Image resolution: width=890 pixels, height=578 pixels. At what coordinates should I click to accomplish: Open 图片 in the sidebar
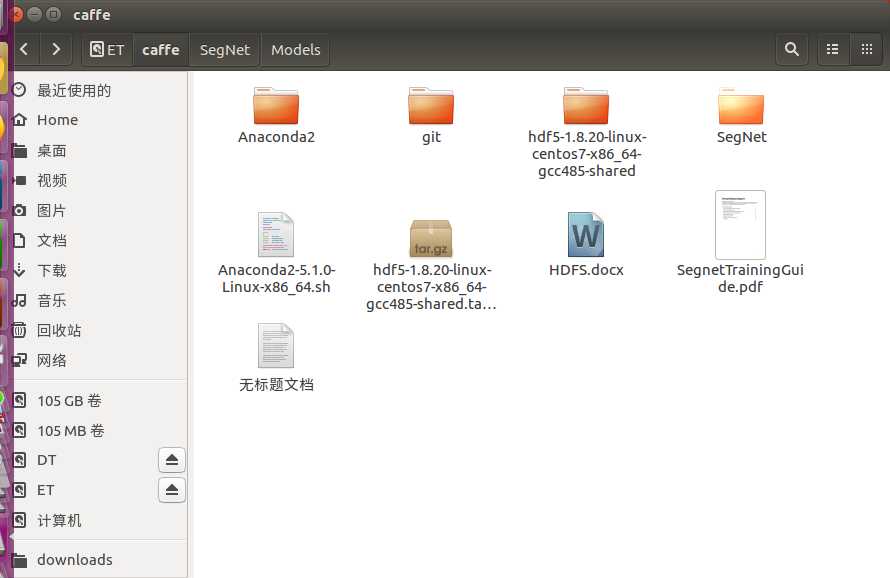(100, 211)
